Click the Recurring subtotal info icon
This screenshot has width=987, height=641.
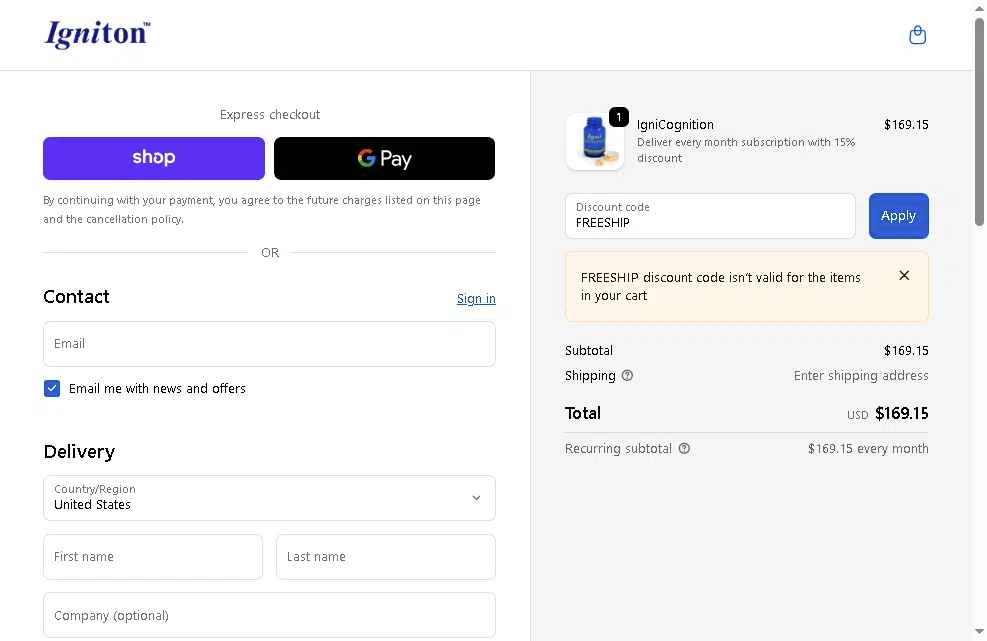pyautogui.click(x=684, y=448)
